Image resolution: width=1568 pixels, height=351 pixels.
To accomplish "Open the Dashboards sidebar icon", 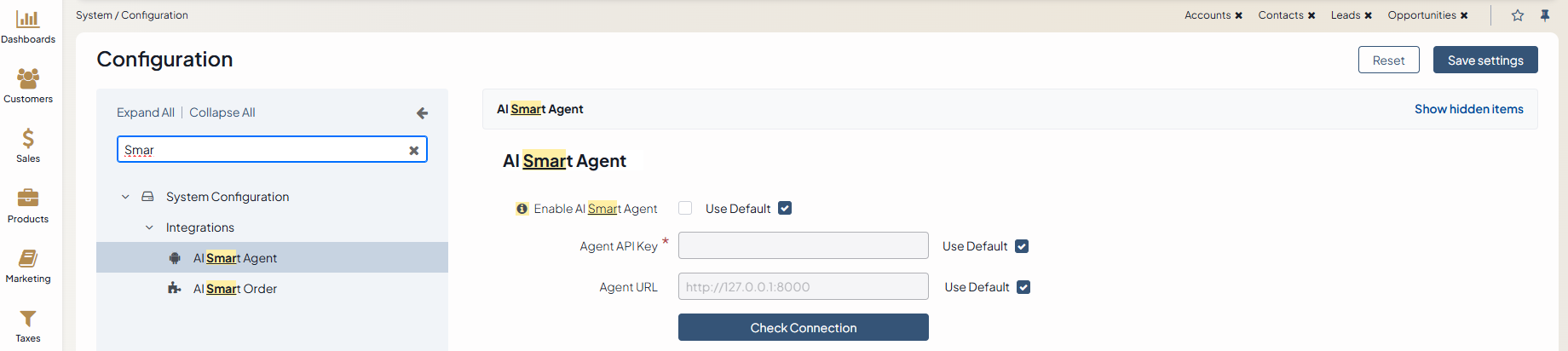I will [x=28, y=20].
